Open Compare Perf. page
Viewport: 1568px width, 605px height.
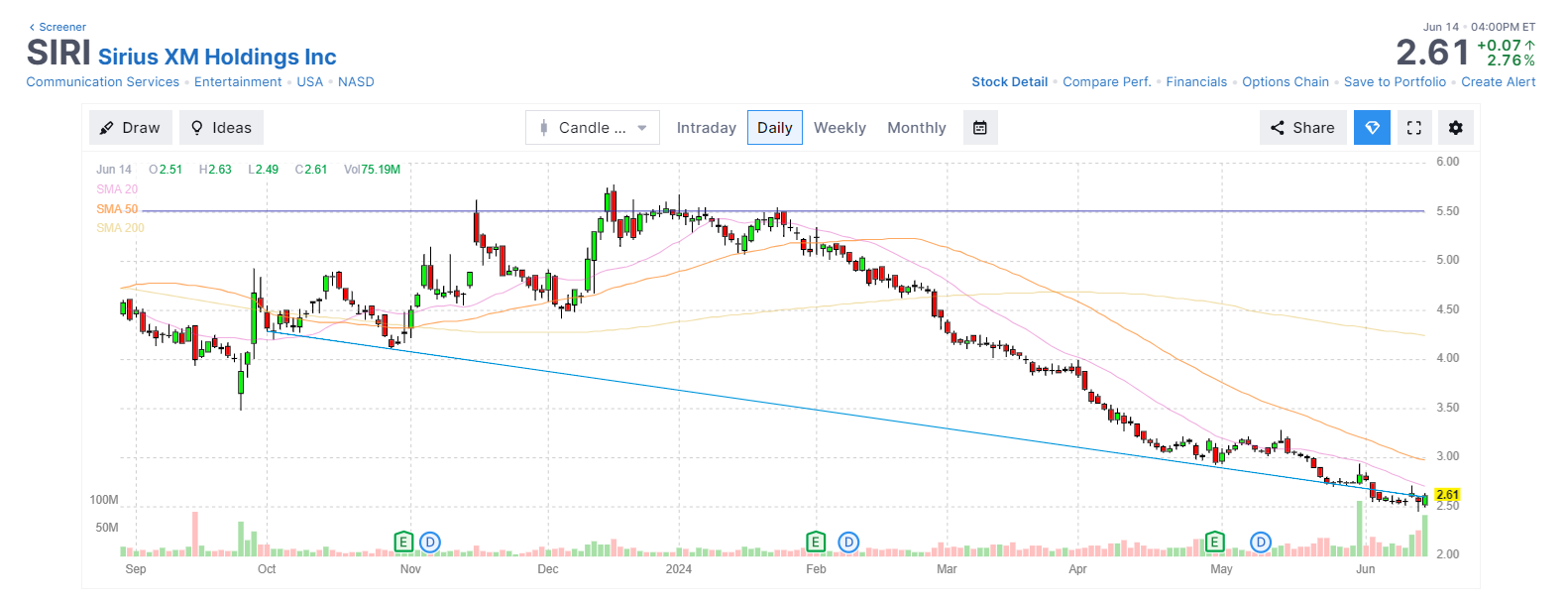1107,82
